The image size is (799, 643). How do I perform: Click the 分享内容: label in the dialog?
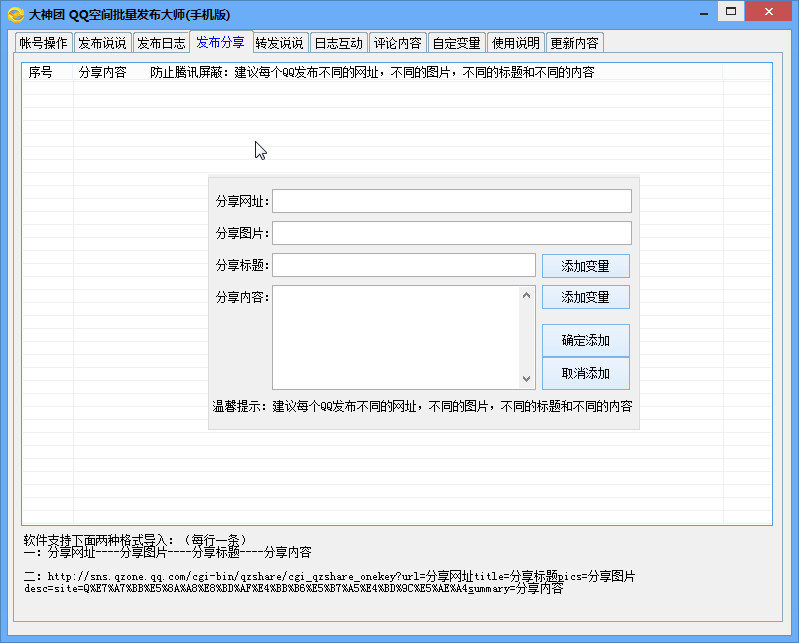242,297
